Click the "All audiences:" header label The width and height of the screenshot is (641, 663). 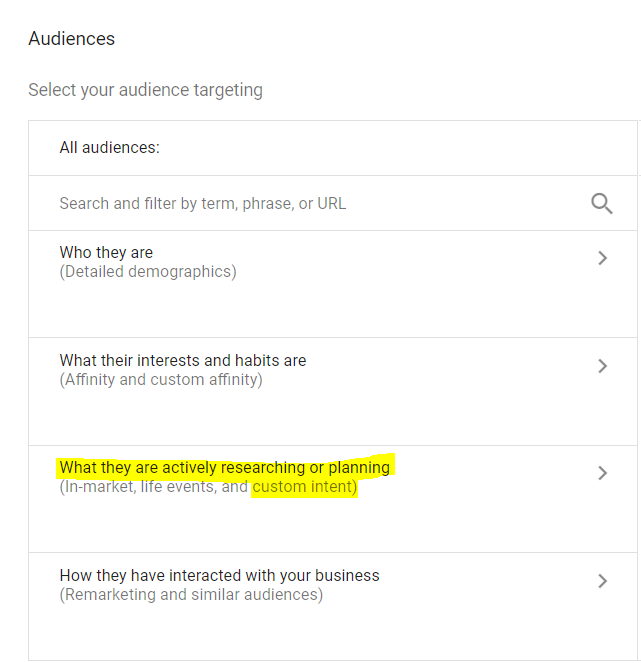pos(110,148)
